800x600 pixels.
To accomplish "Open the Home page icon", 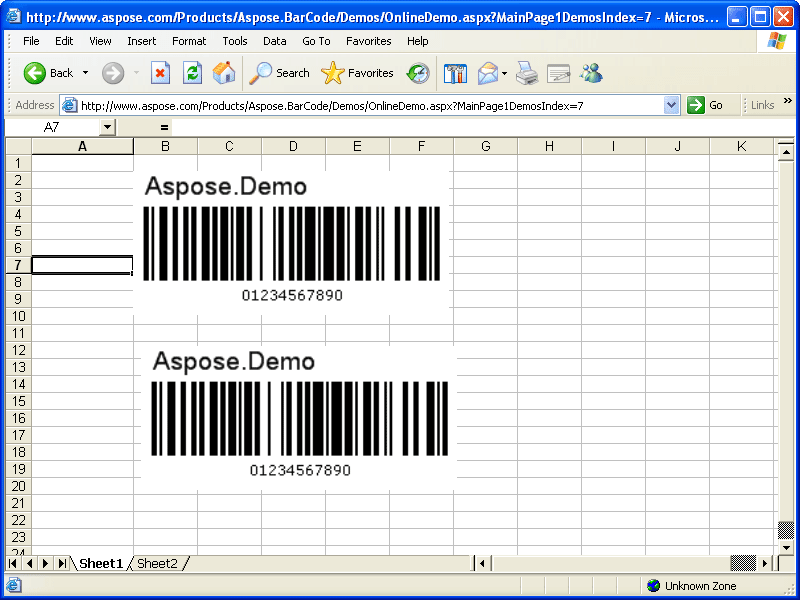I will pos(224,73).
